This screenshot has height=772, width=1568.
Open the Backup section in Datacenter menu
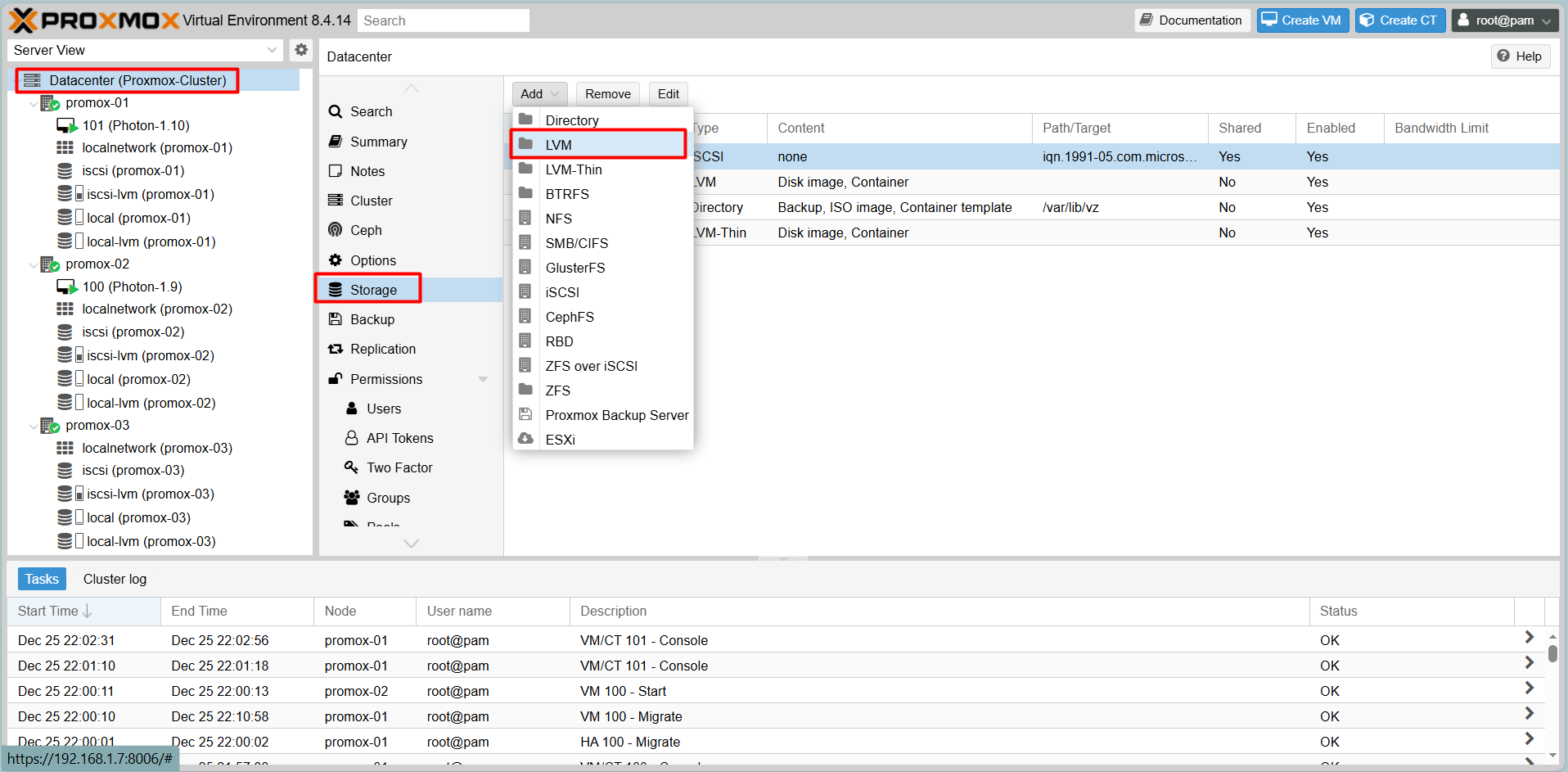pos(372,319)
